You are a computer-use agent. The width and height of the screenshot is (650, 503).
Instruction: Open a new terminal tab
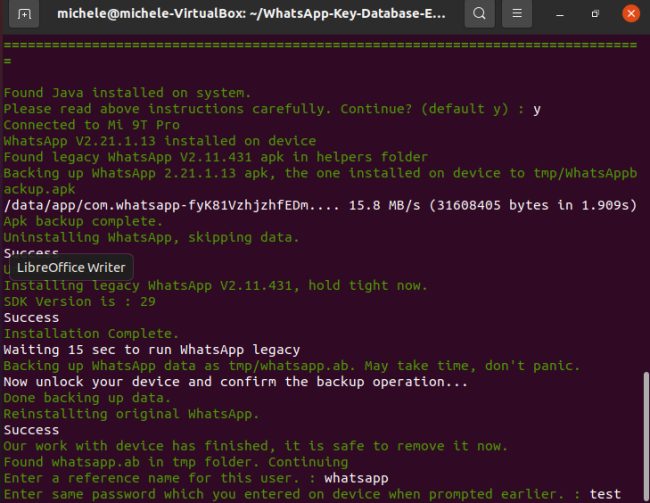[x=24, y=15]
